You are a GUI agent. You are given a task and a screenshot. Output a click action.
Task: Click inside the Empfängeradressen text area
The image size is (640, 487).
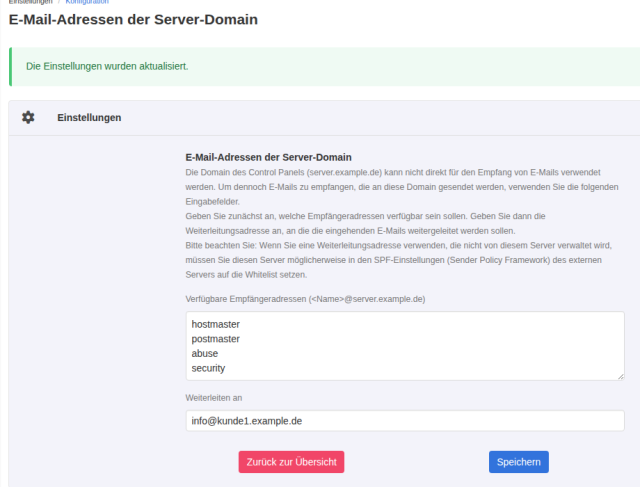pos(405,346)
